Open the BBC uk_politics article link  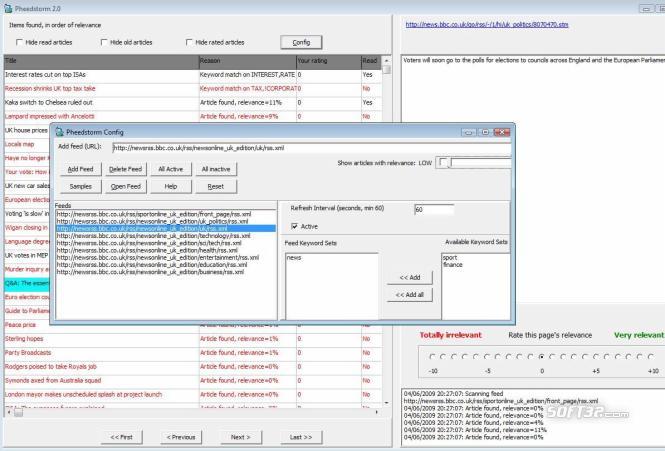click(487, 25)
